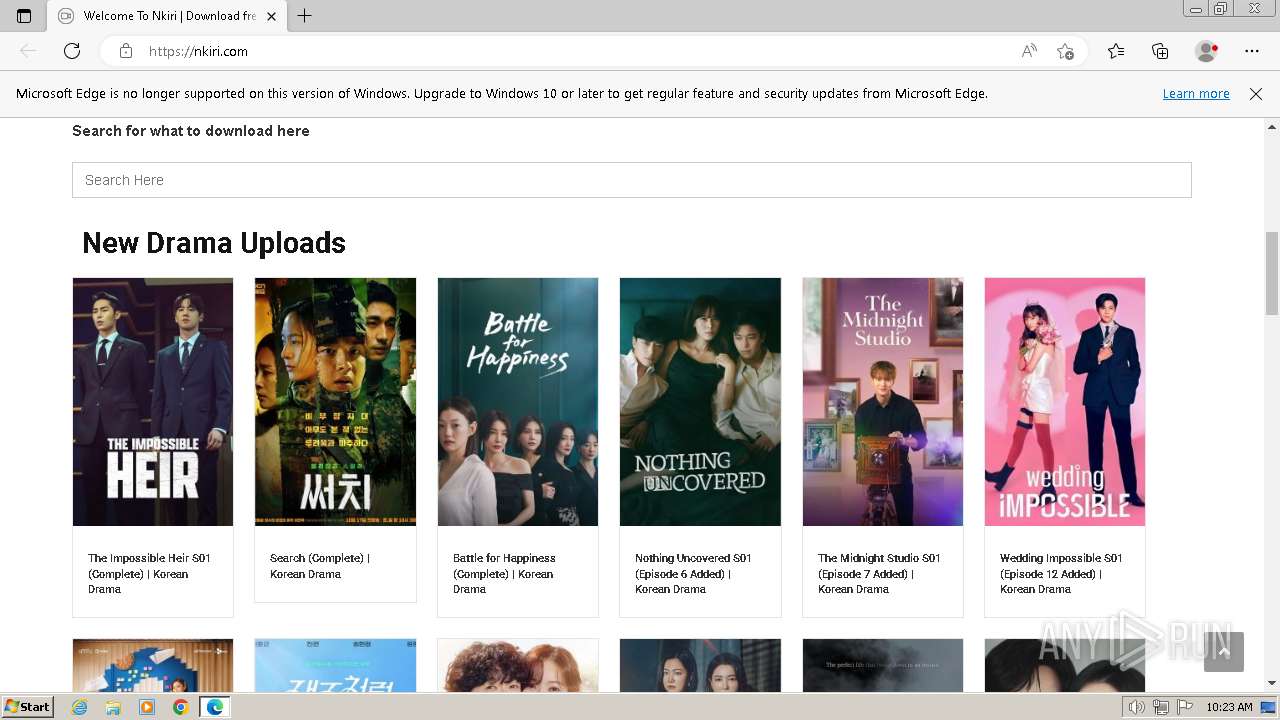Launch Windows Media Player from taskbar
Screen dimensions: 1280x720
(x=147, y=707)
